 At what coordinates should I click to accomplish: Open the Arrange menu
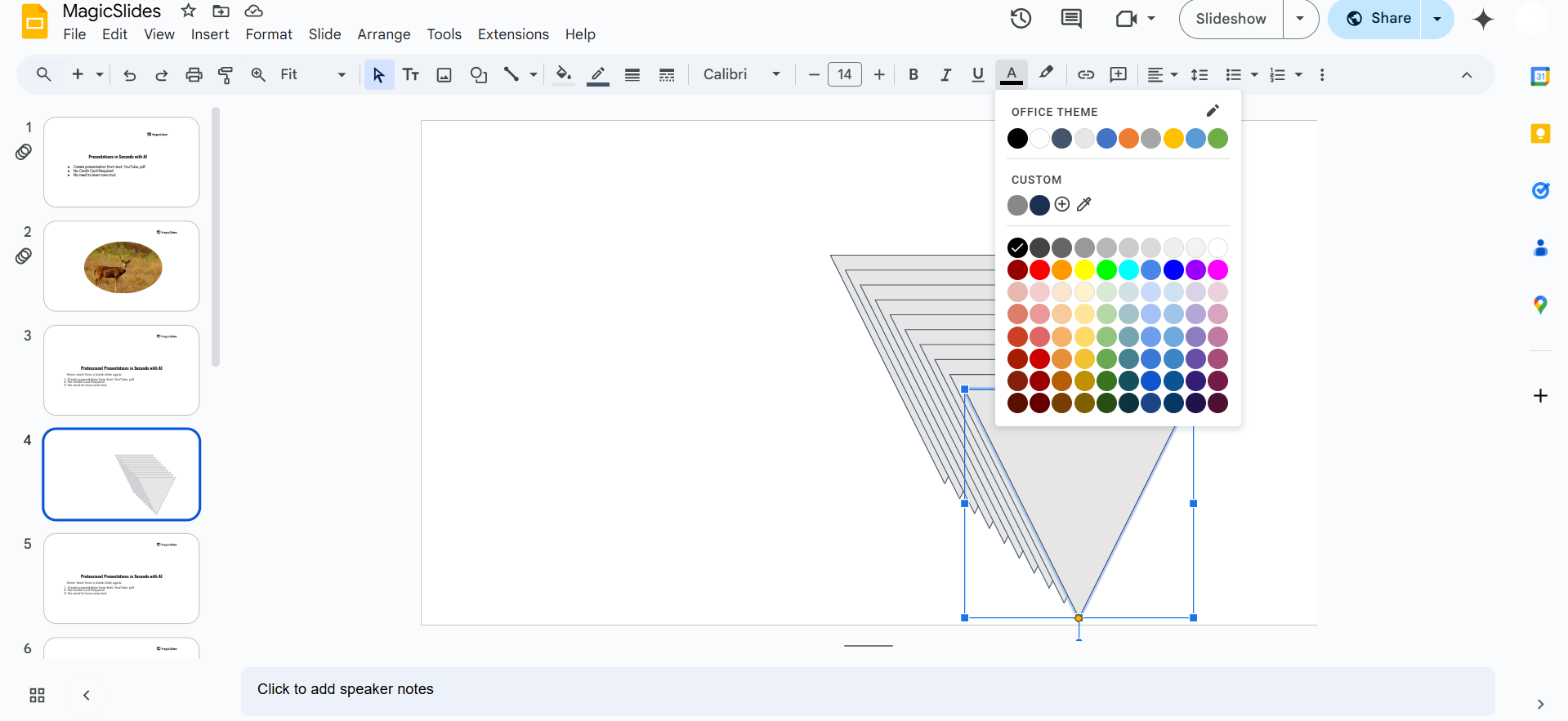tap(383, 34)
